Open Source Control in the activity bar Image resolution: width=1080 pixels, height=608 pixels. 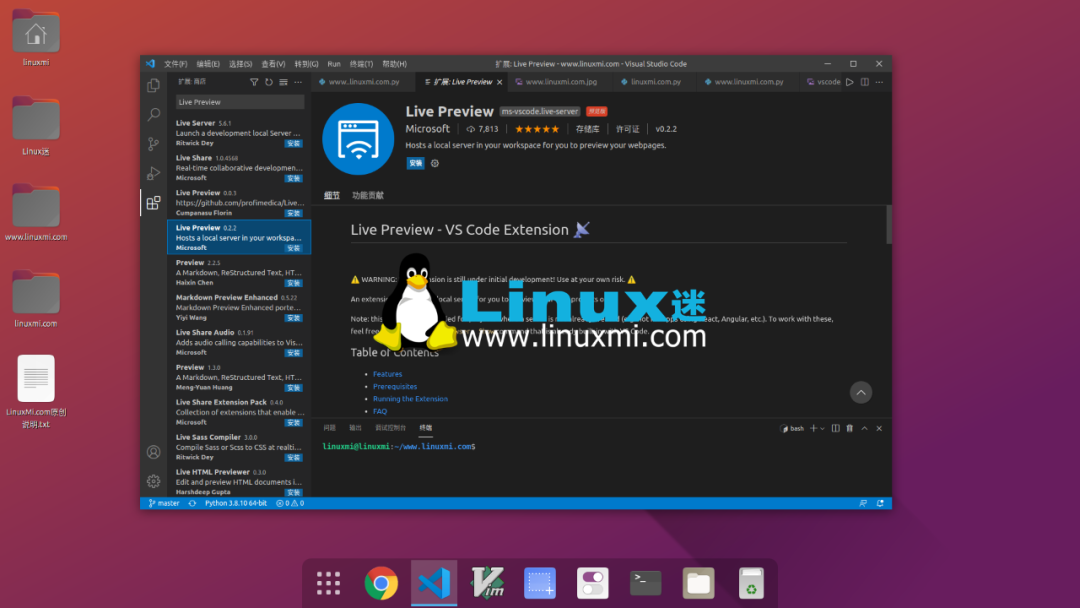click(x=153, y=144)
